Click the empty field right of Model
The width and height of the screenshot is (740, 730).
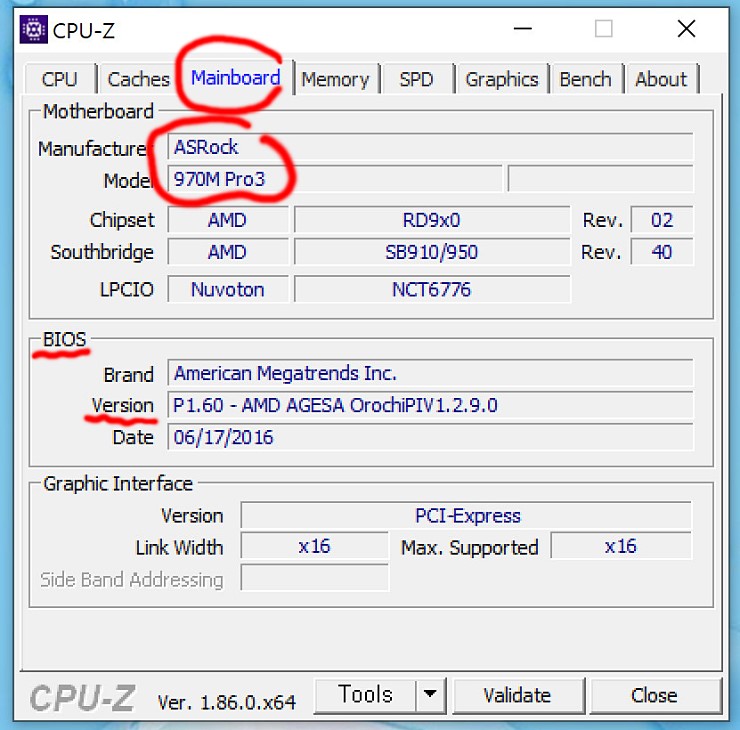point(600,178)
